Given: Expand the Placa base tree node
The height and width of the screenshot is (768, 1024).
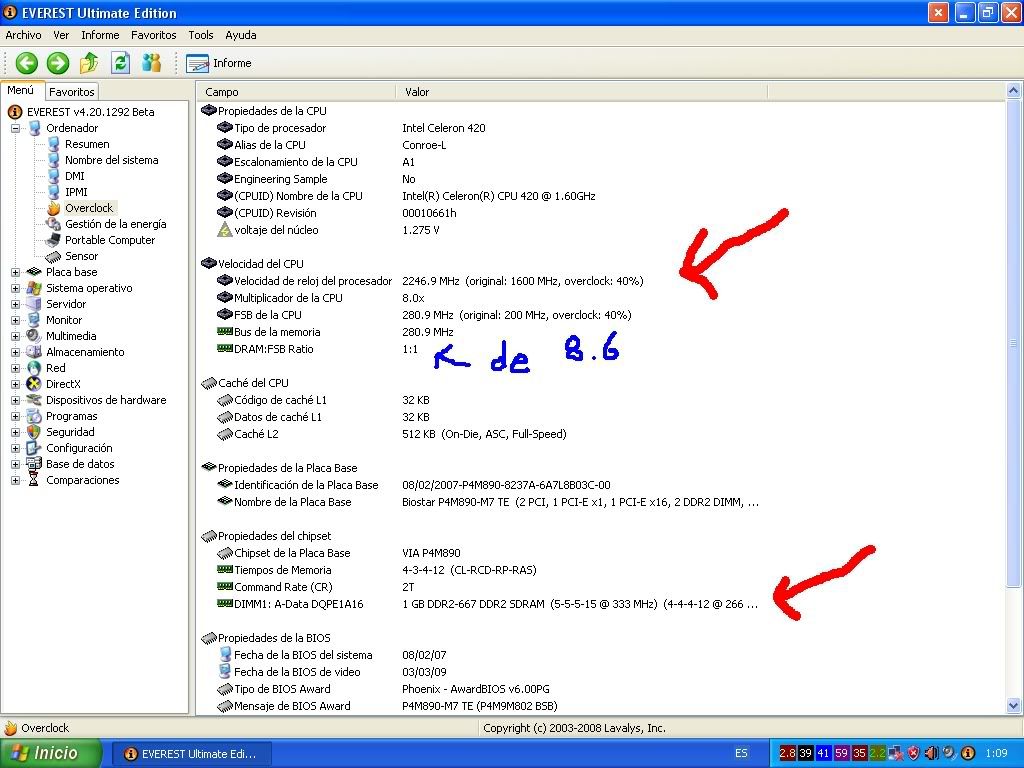Looking at the screenshot, I should coord(16,272).
